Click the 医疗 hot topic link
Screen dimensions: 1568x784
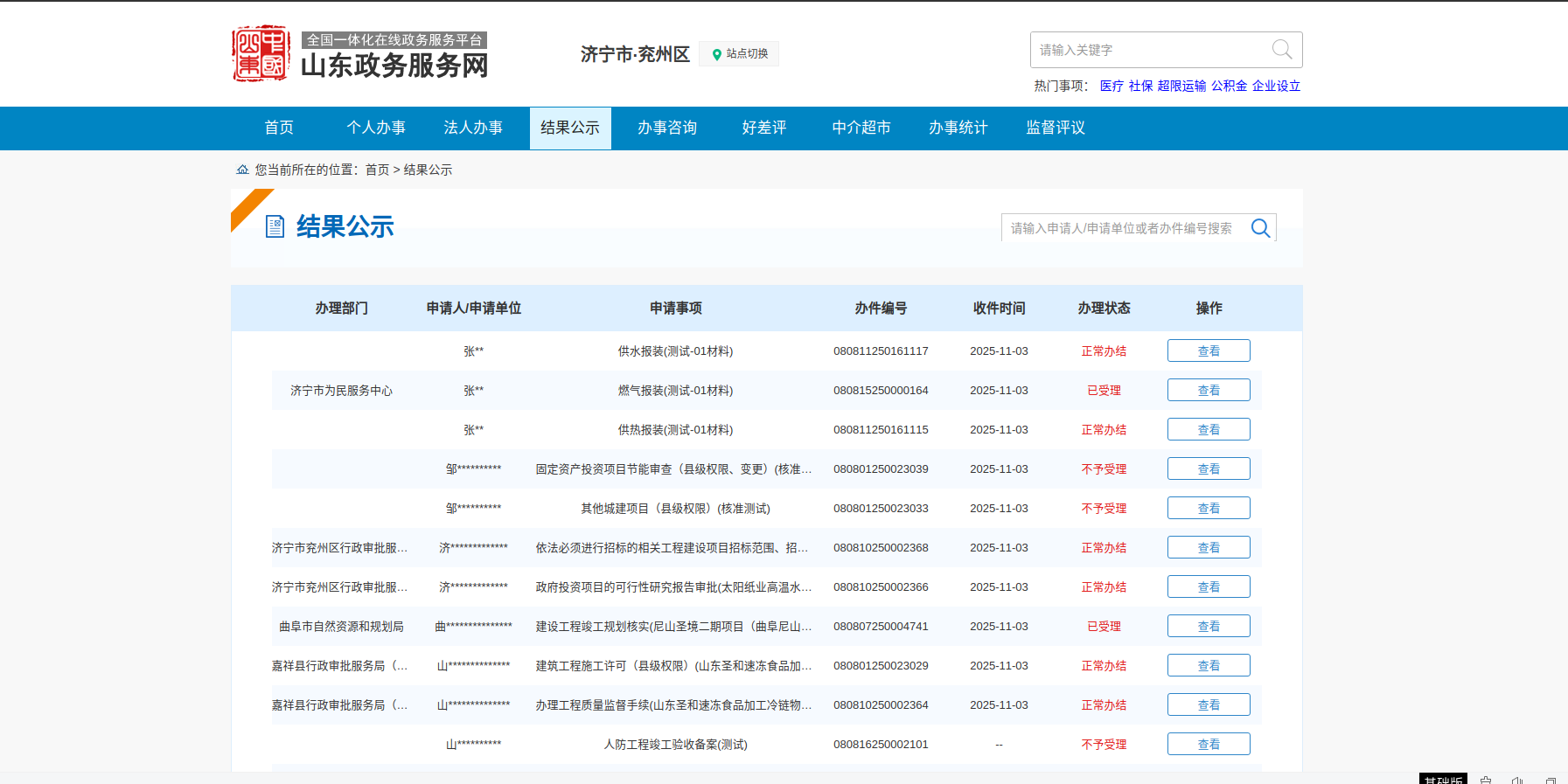point(1112,86)
